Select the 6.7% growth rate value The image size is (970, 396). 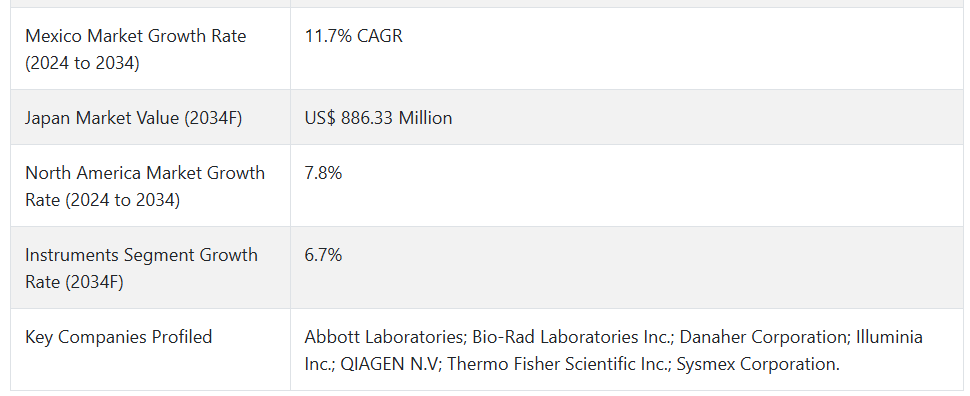pyautogui.click(x=323, y=254)
